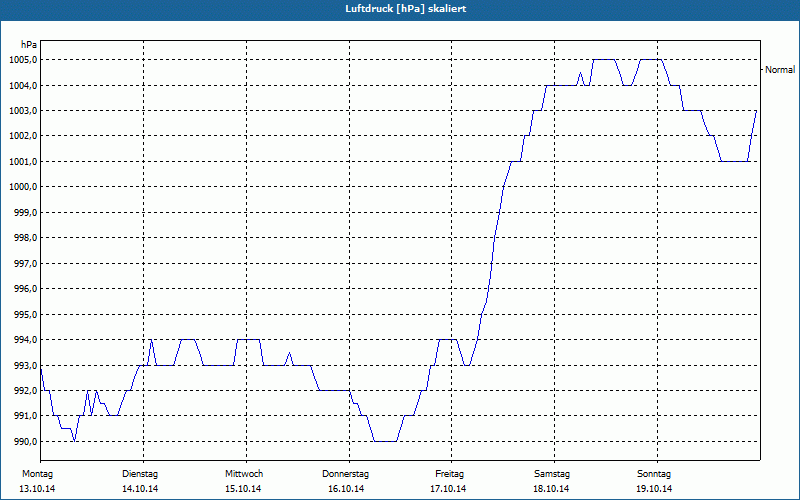The image size is (800, 500).
Task: Click the 998,0 axis value
Action: pyautogui.click(x=26, y=238)
